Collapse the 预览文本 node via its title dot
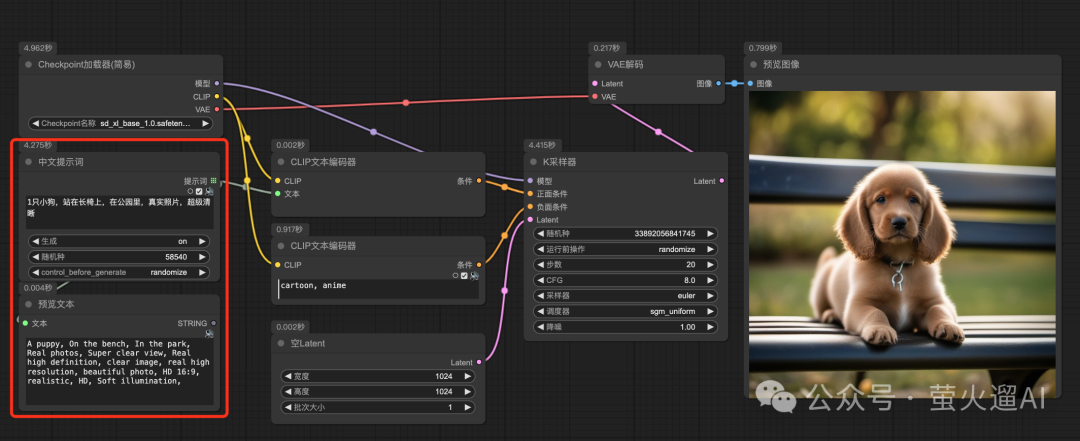1080x441 pixels. 28,304
